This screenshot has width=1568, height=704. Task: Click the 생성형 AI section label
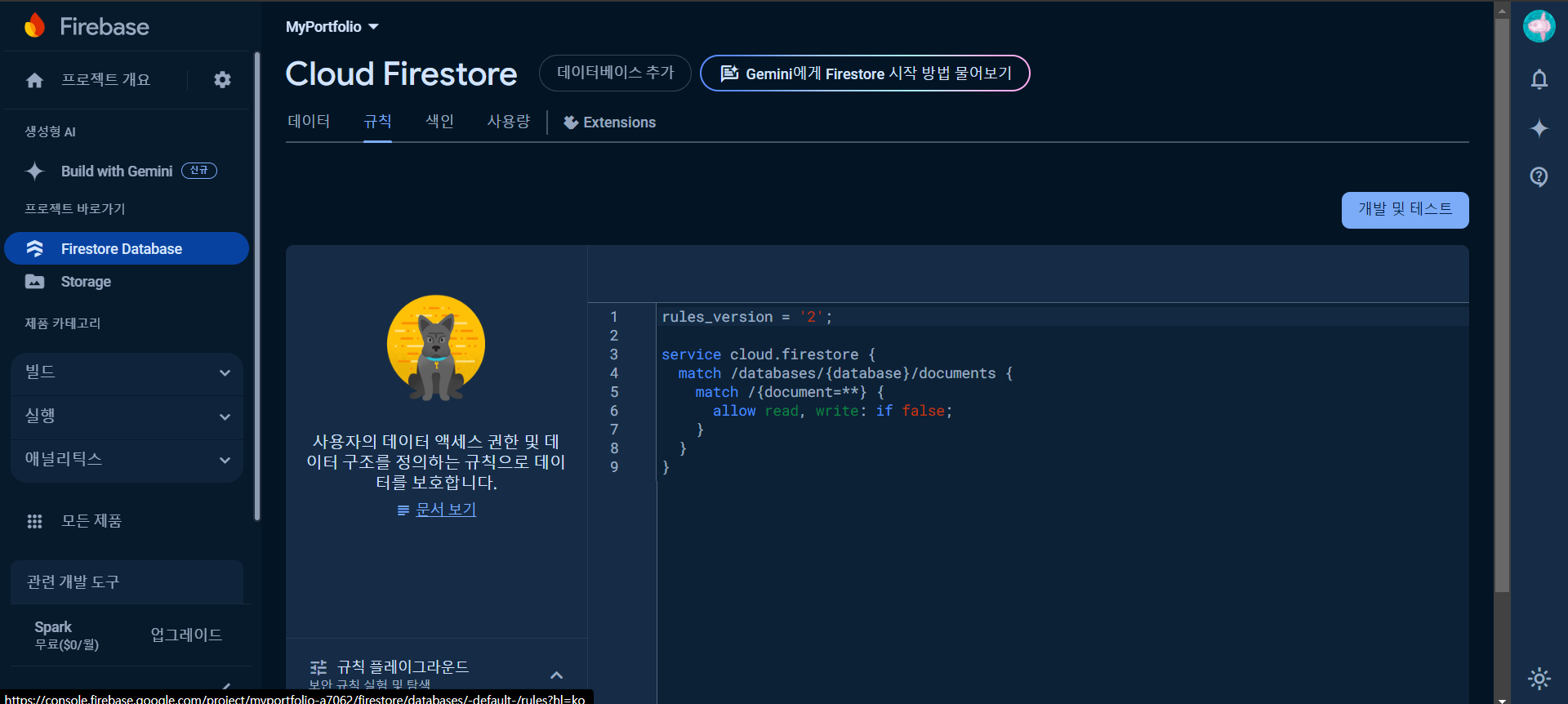pyautogui.click(x=51, y=131)
